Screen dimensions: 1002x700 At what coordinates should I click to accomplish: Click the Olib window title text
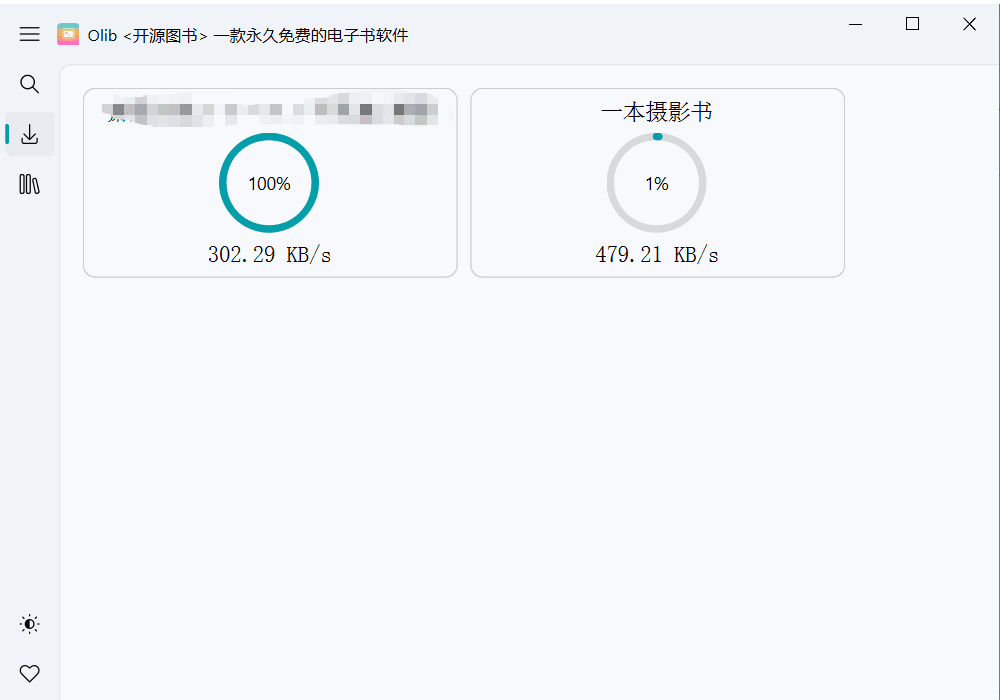248,35
